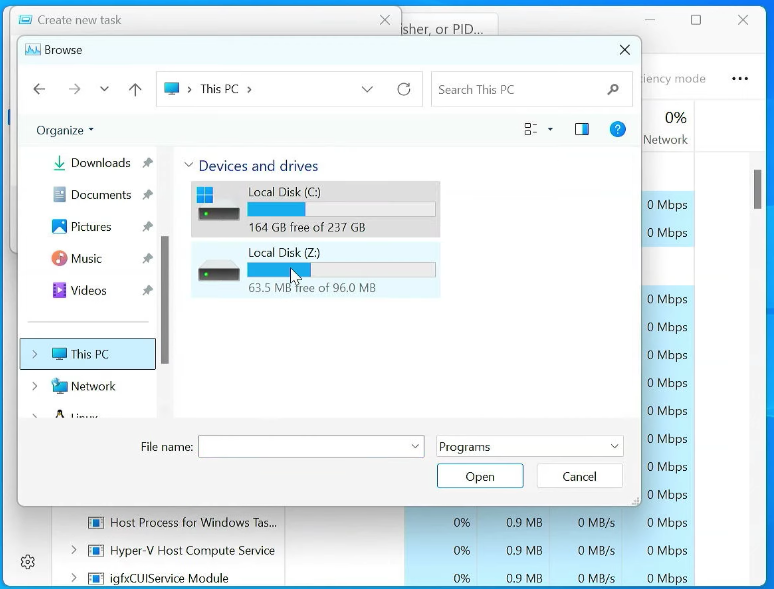Image resolution: width=774 pixels, height=589 pixels.
Task: Click the Local Disk (Z:) usage bar
Action: point(341,270)
